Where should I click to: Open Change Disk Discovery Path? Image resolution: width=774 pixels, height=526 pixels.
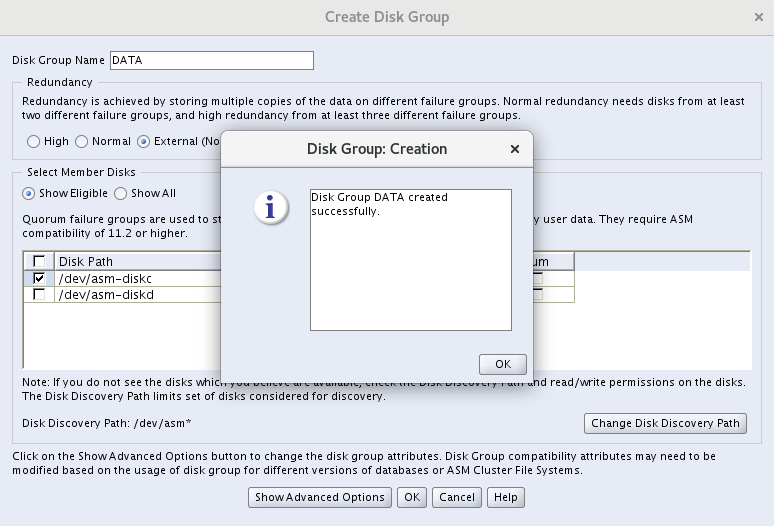point(665,423)
